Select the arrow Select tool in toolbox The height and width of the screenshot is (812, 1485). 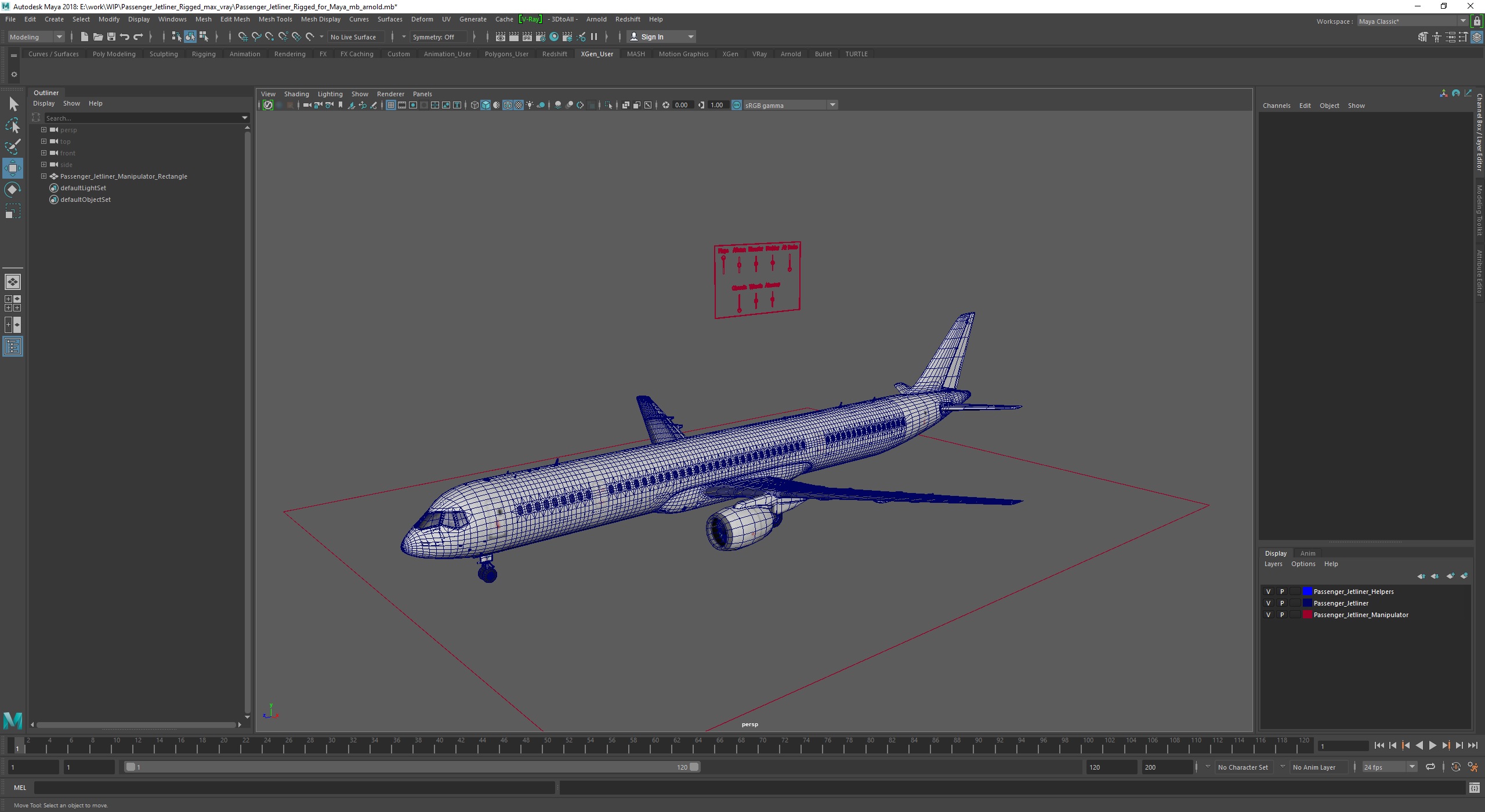(13, 104)
